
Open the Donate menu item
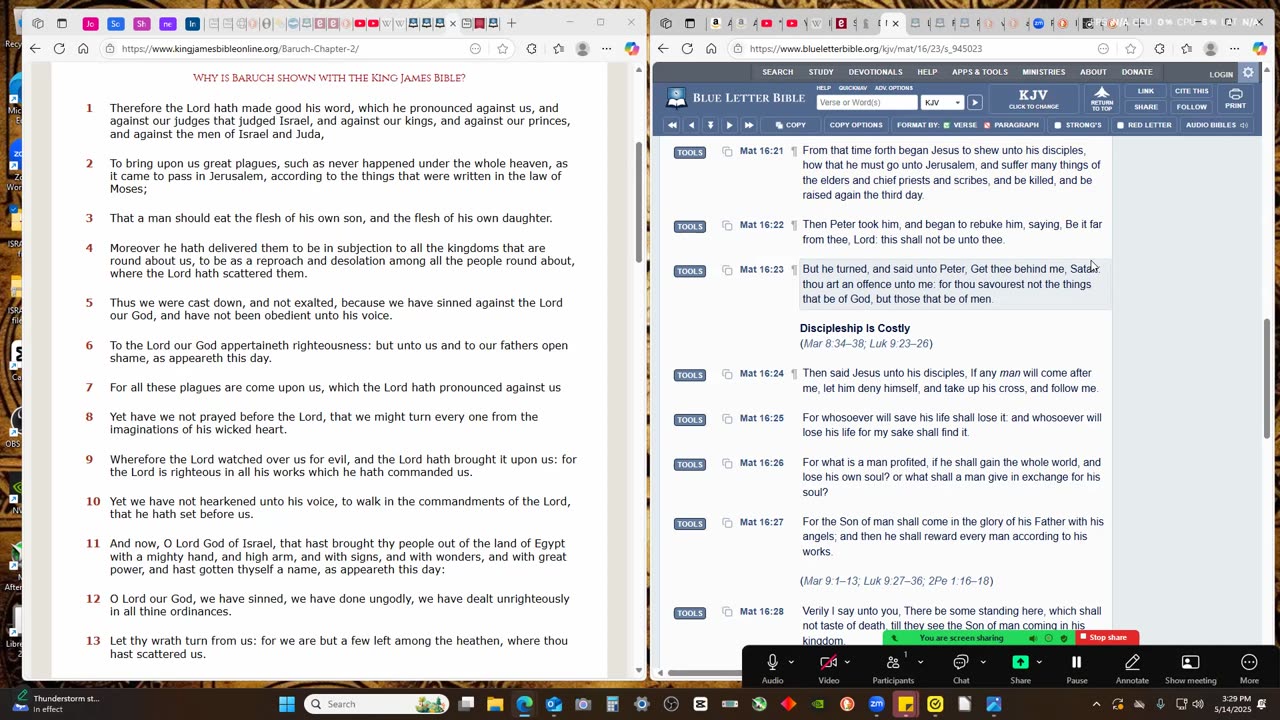click(x=1137, y=72)
